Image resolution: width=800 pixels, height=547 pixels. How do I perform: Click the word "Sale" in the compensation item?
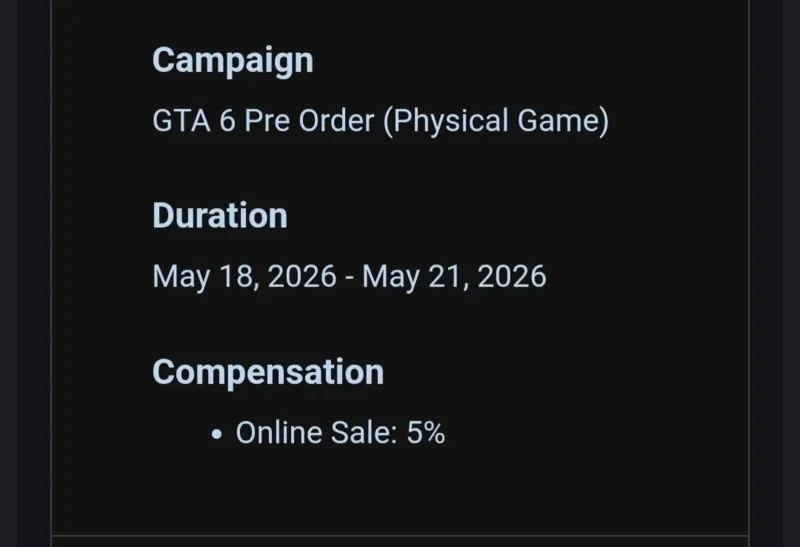point(364,433)
